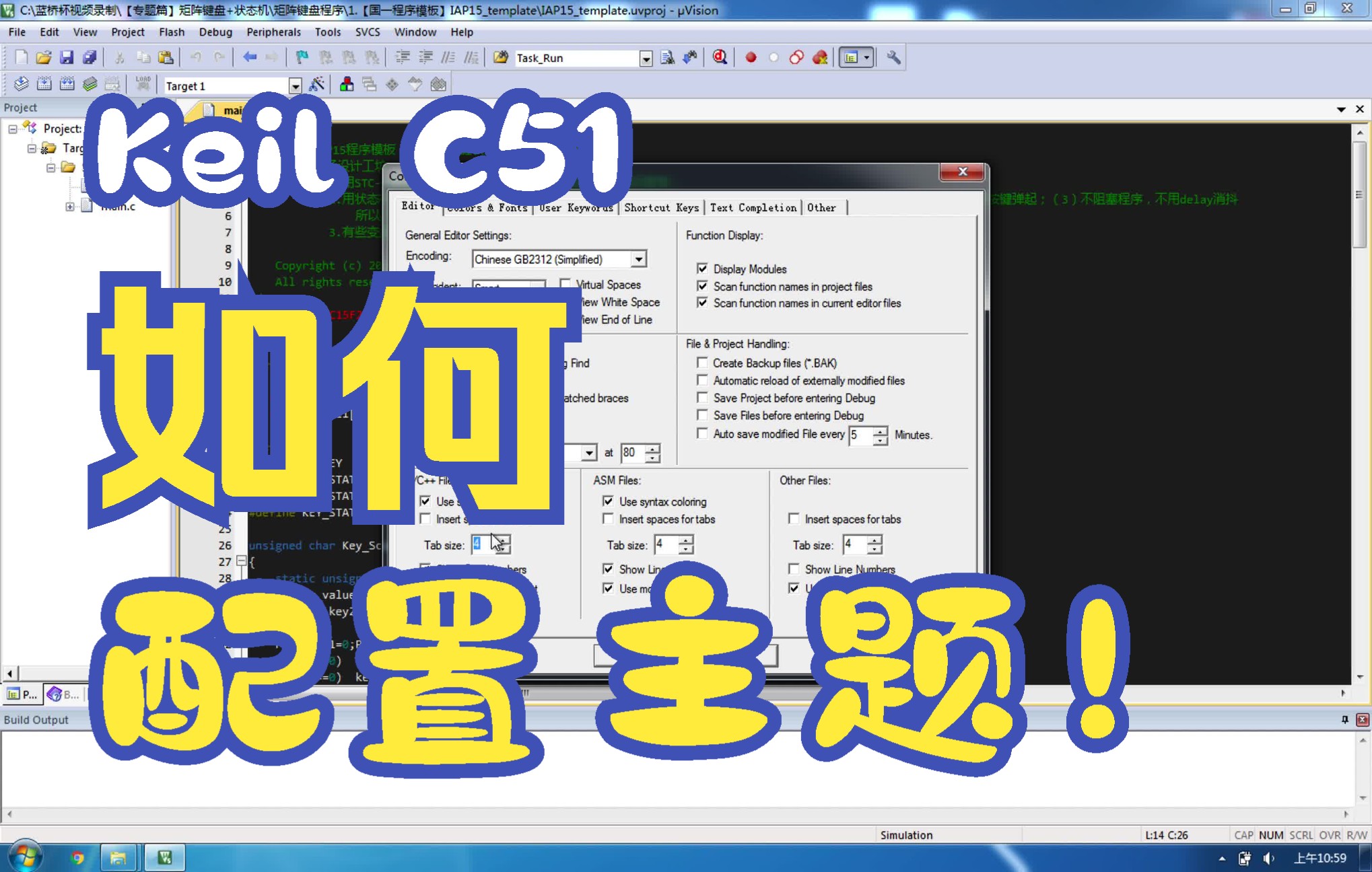Viewport: 1372px width, 872px height.
Task: Click the bookmark flag icon
Action: click(302, 58)
